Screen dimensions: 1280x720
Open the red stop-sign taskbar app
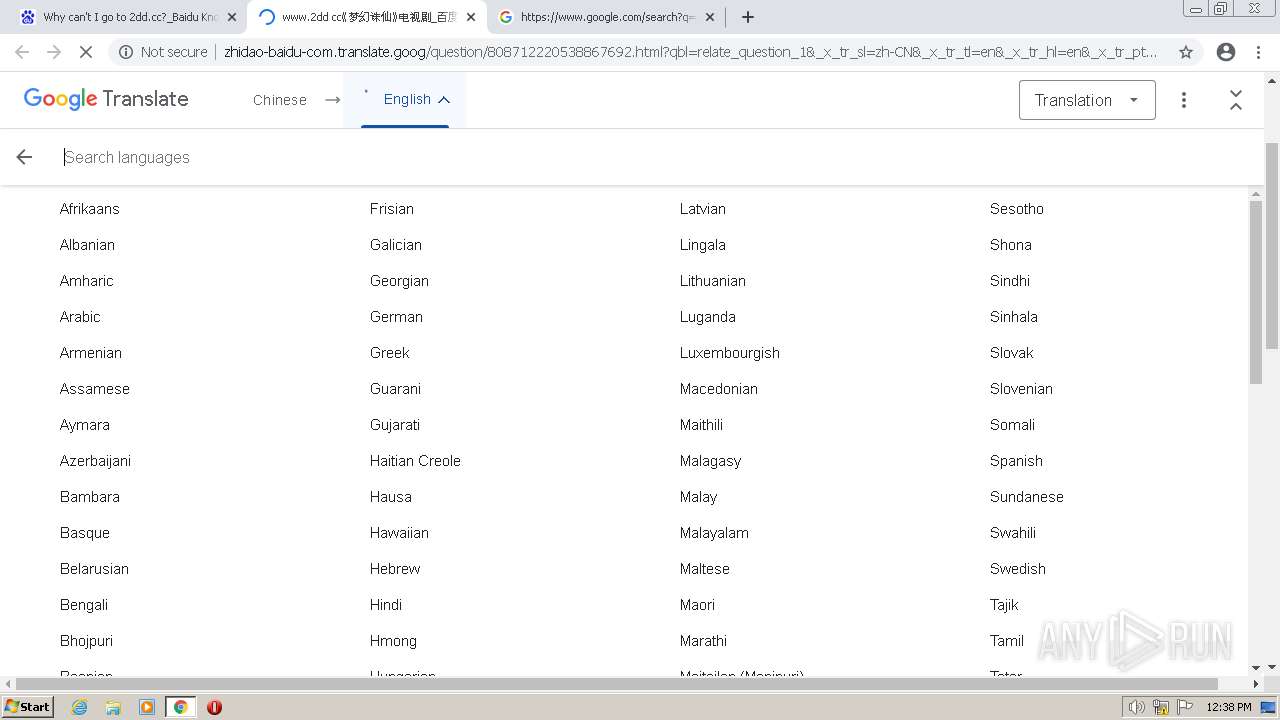[214, 707]
